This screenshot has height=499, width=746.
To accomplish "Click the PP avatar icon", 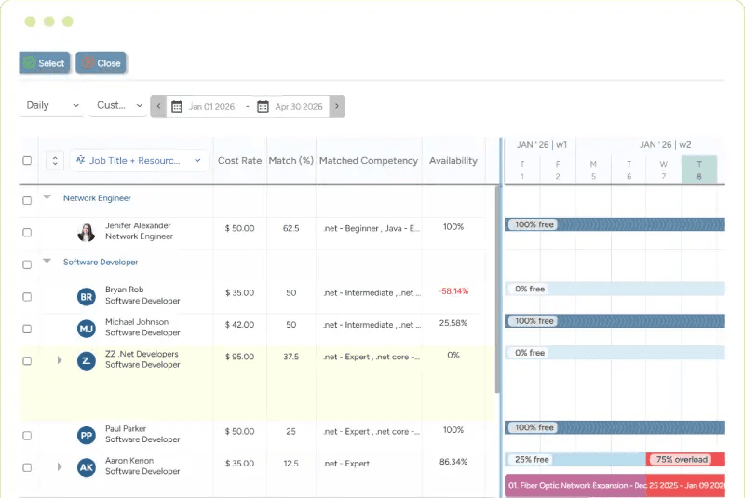I will (86, 435).
